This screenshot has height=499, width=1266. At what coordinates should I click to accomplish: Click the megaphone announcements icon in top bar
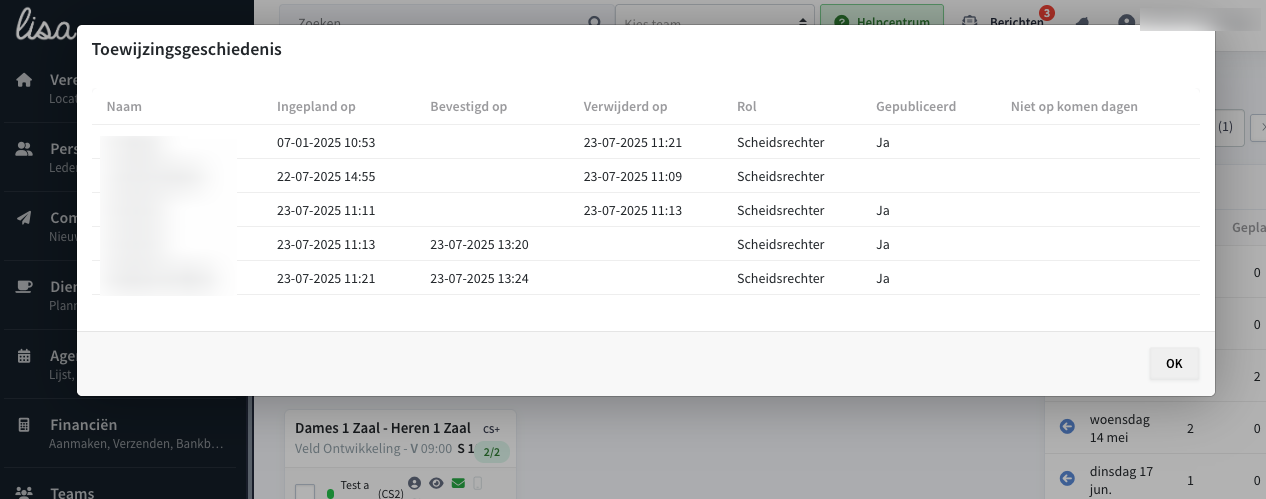click(1083, 21)
